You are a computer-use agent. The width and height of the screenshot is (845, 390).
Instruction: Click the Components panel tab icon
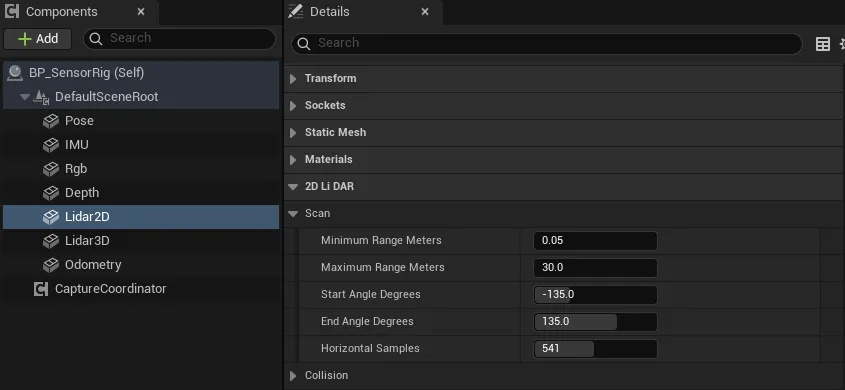point(12,11)
